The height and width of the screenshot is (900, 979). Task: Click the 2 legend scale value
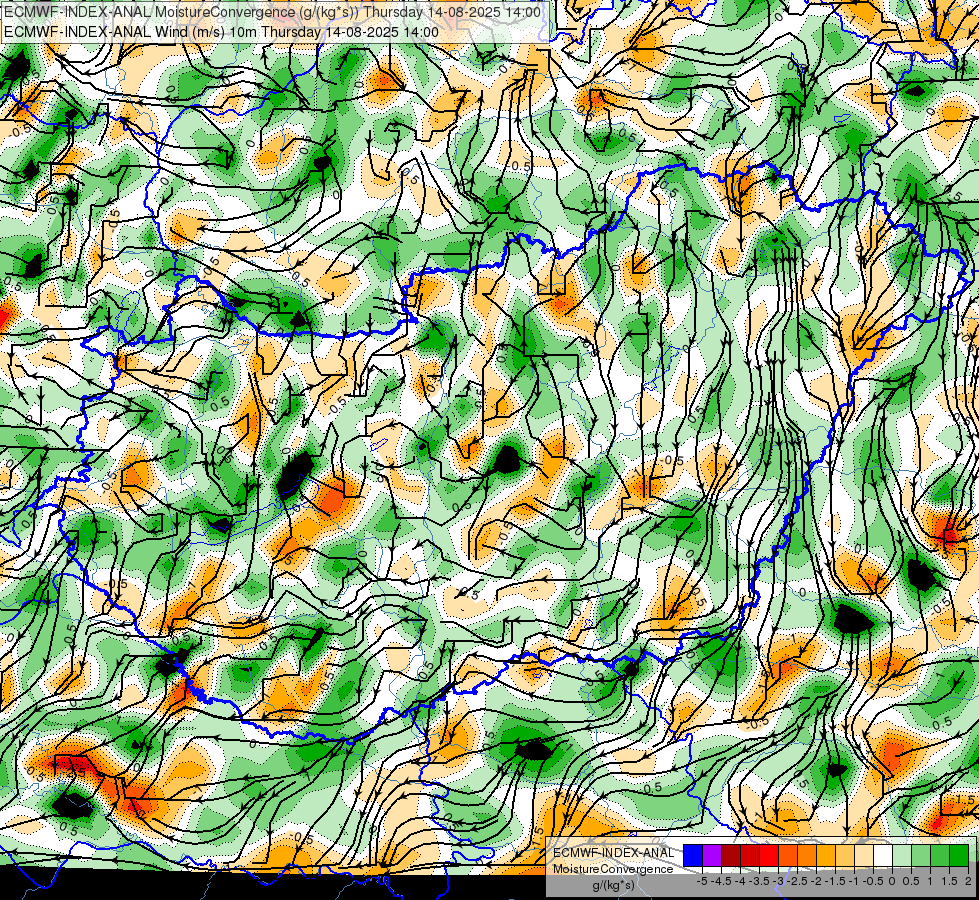pyautogui.click(x=968, y=881)
